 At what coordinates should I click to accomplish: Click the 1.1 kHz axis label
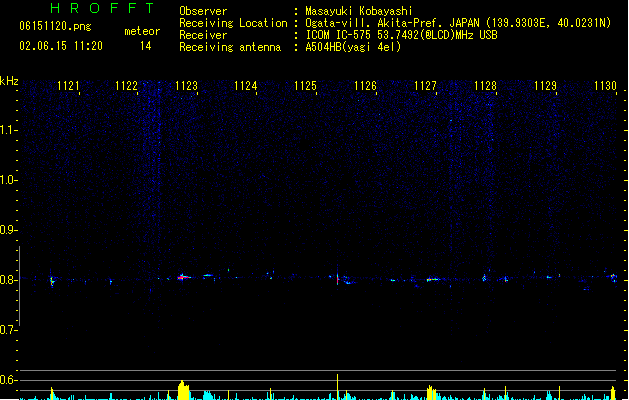click(x=8, y=130)
